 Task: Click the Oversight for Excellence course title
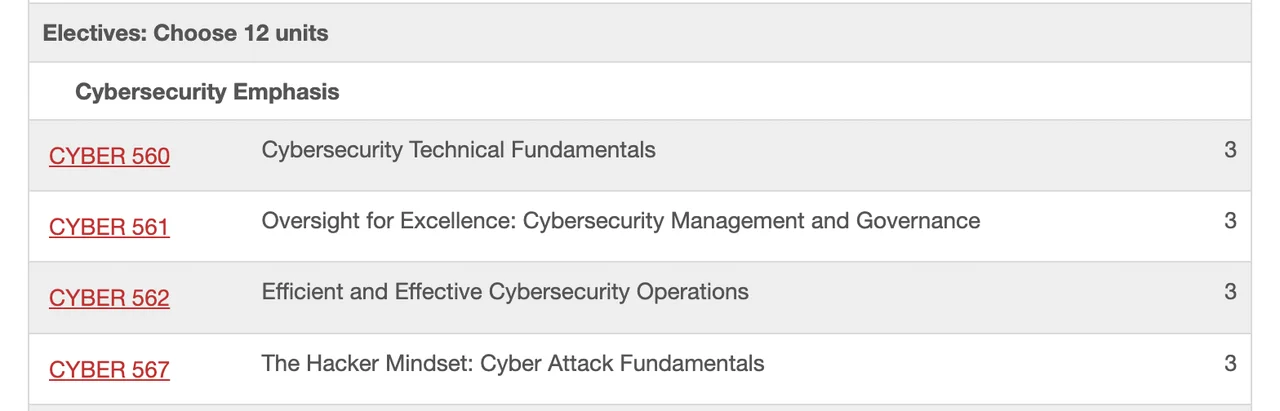pos(620,220)
